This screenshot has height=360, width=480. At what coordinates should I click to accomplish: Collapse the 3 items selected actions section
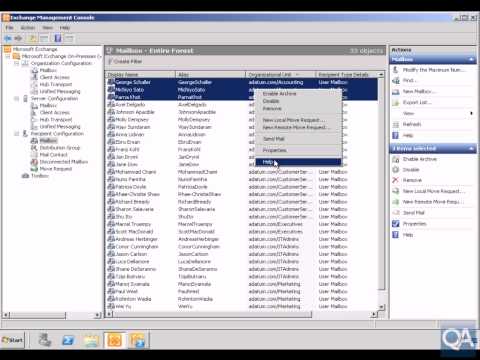tap(471, 148)
